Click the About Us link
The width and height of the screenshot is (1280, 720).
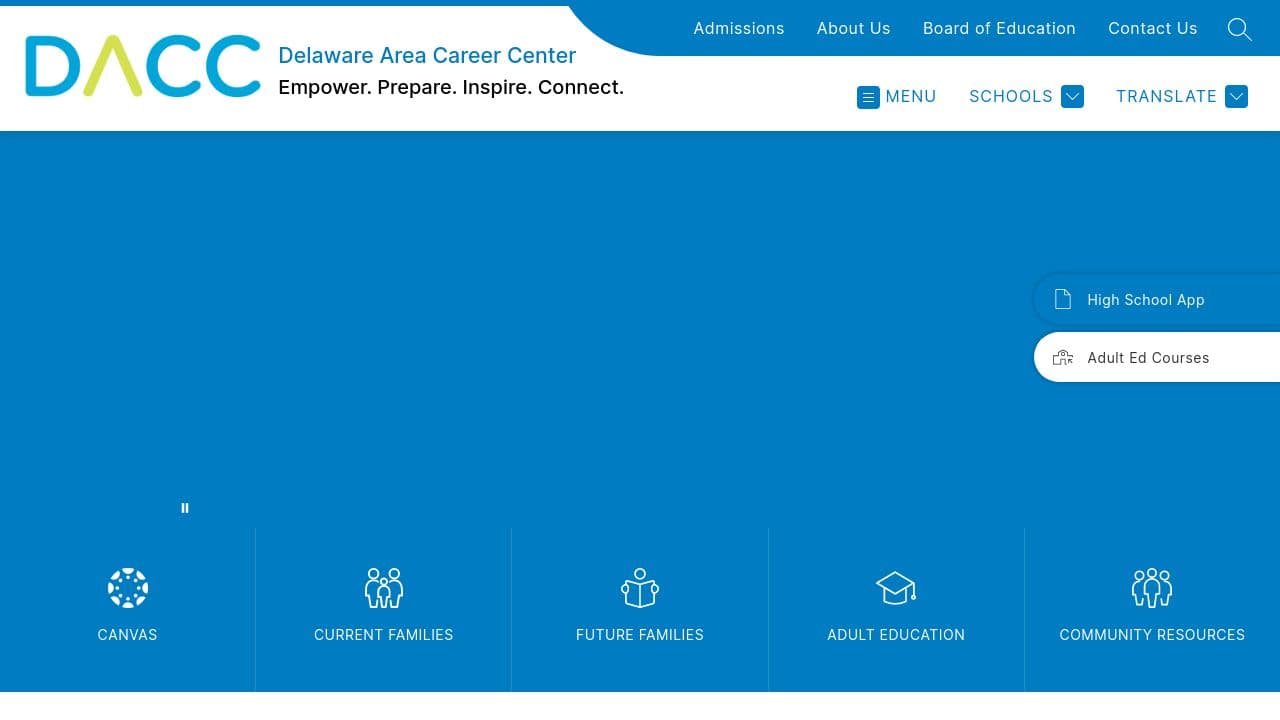(x=853, y=28)
